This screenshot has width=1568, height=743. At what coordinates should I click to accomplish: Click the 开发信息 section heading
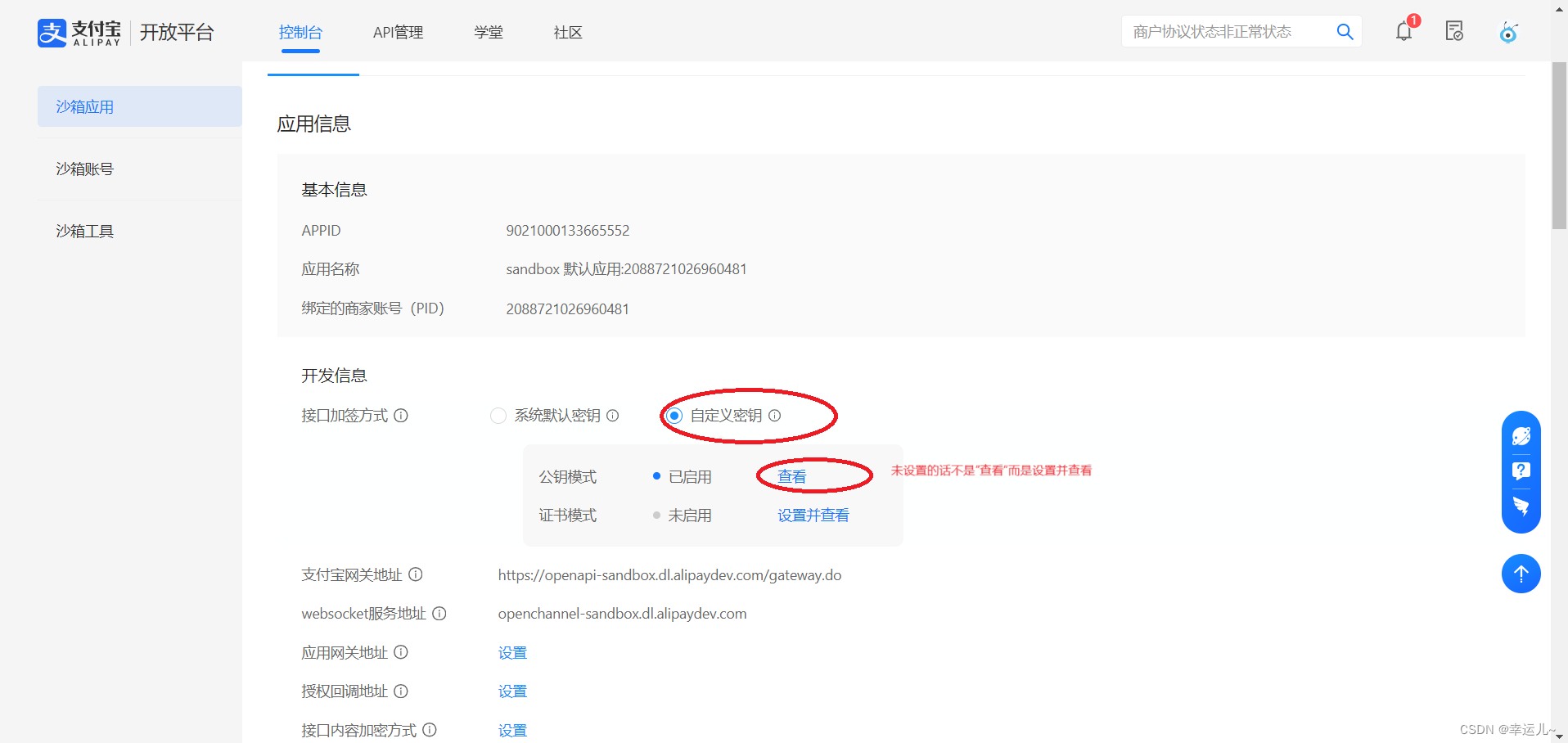(x=334, y=376)
